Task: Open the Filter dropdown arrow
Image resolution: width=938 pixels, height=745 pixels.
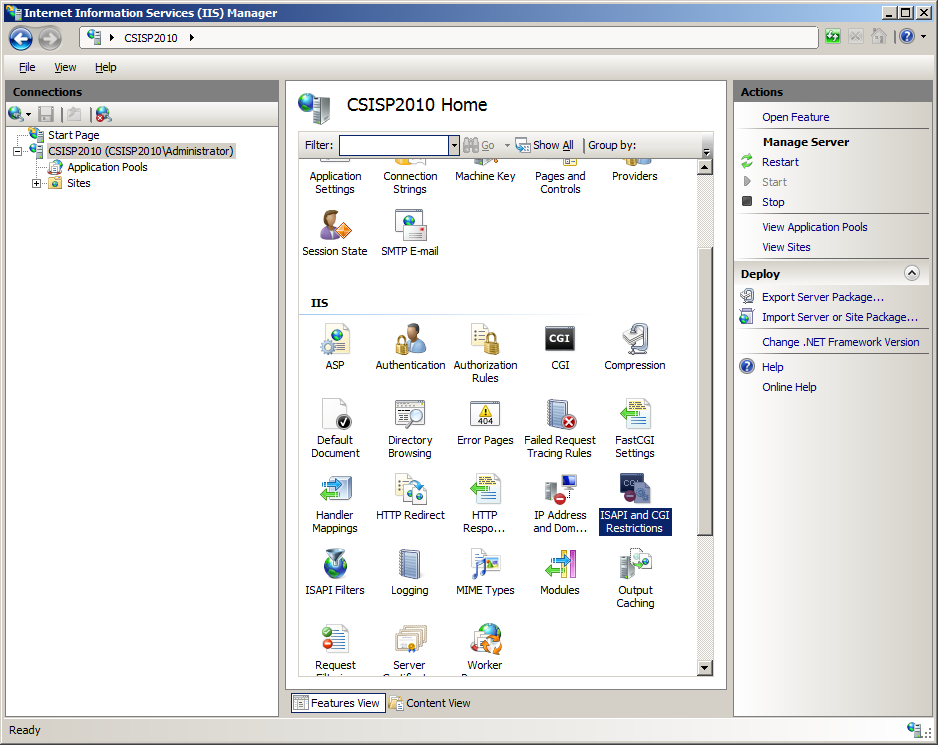Action: pyautogui.click(x=454, y=146)
